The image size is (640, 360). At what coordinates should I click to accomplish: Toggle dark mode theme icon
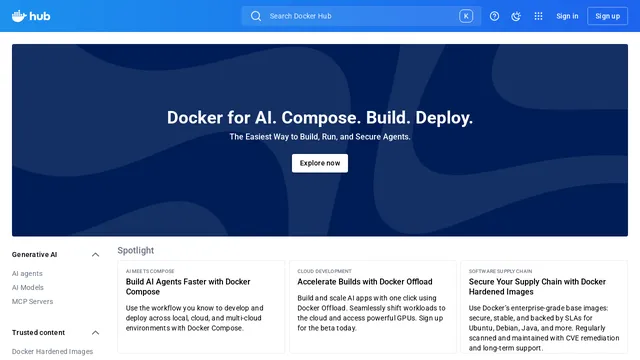click(516, 16)
